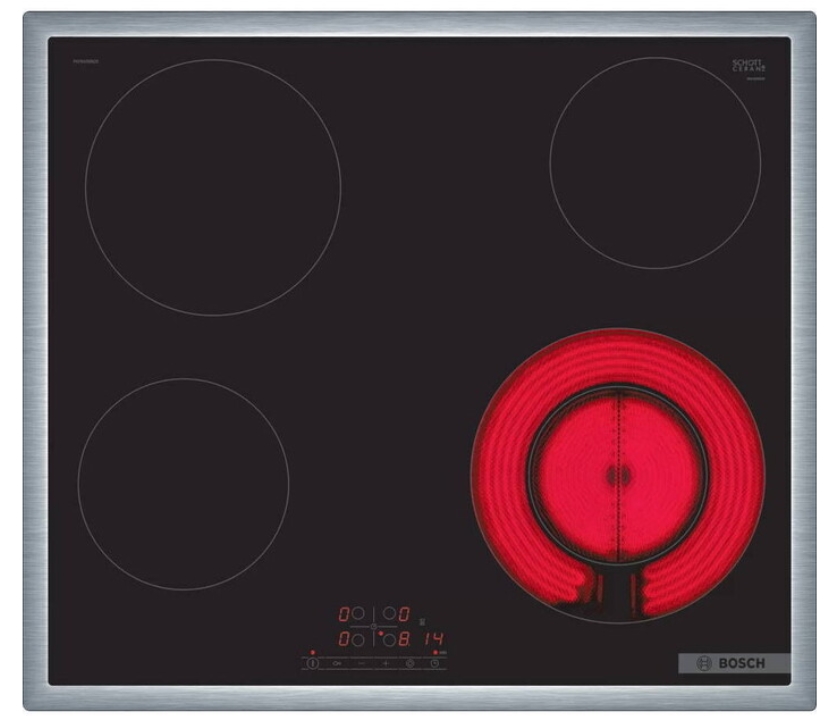The width and height of the screenshot is (824, 716).
Task: Select the rear-left zone selector circle
Action: (357, 613)
